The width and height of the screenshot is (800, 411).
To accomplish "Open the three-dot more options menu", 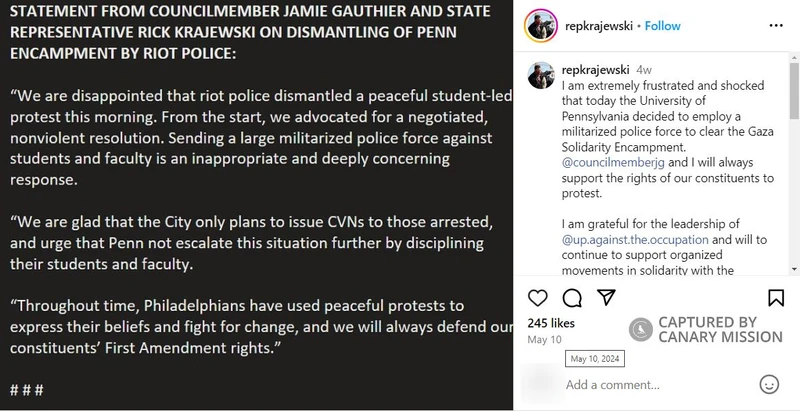I will pyautogui.click(x=775, y=26).
